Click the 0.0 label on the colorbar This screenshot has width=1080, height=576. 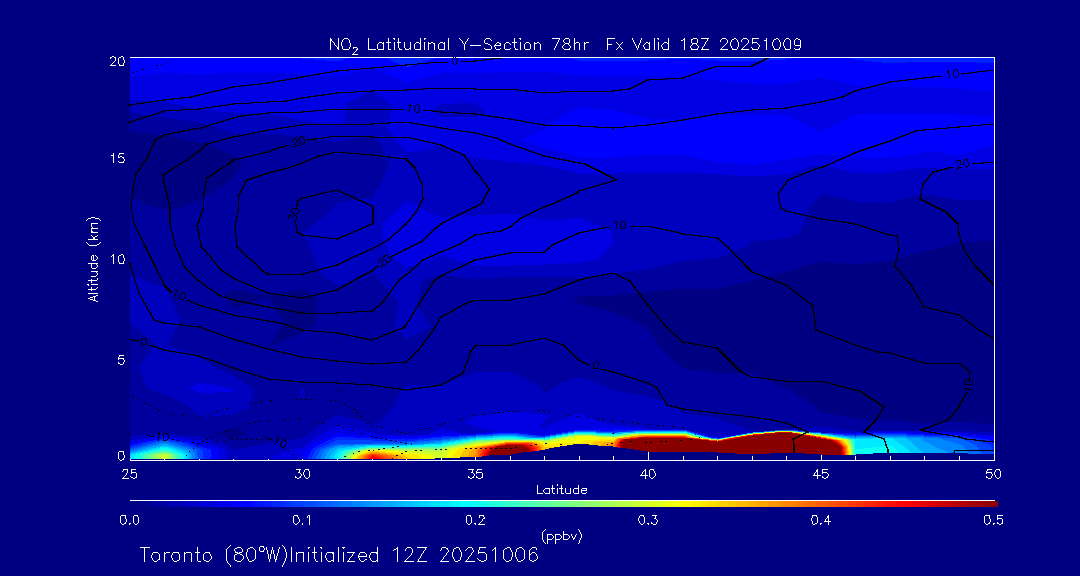[129, 520]
